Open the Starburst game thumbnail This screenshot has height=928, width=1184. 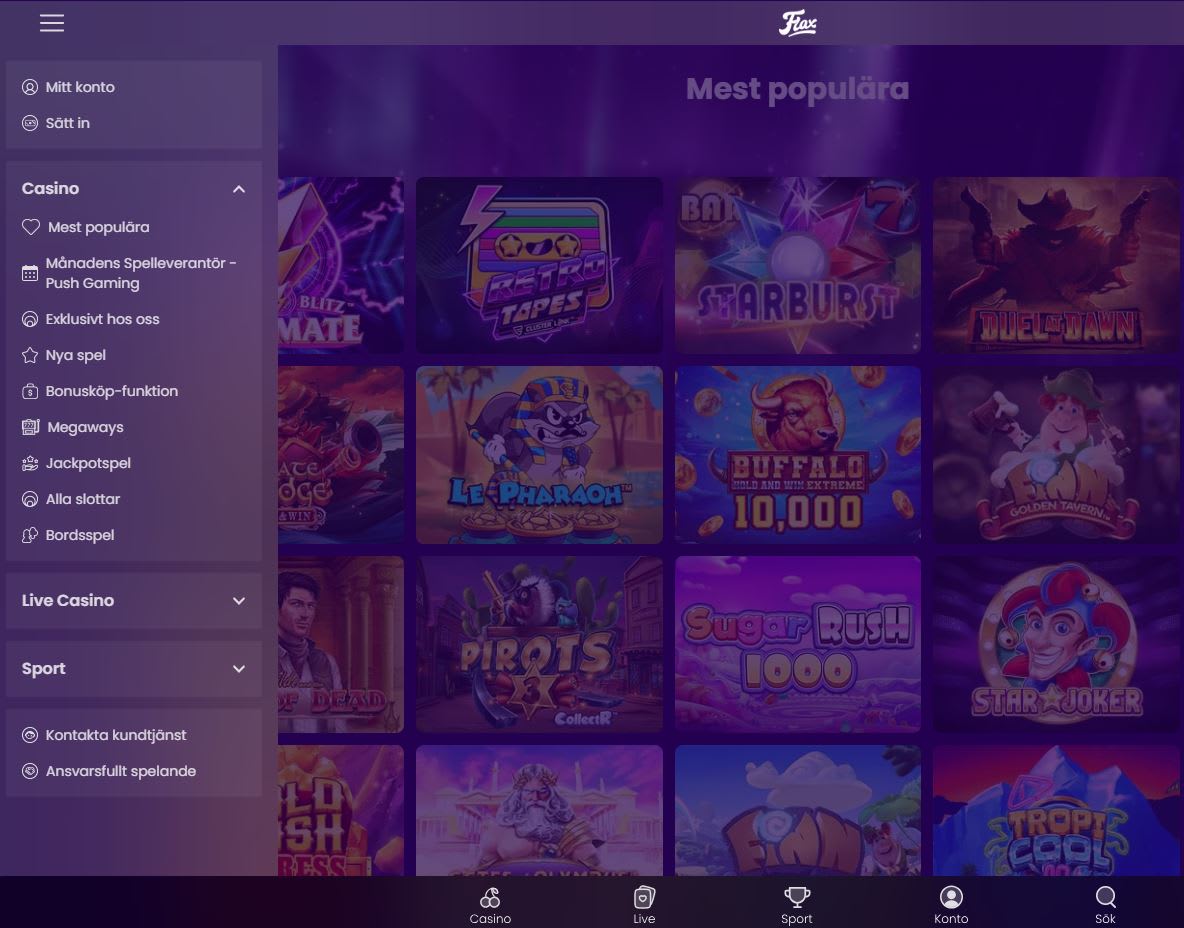(x=797, y=266)
